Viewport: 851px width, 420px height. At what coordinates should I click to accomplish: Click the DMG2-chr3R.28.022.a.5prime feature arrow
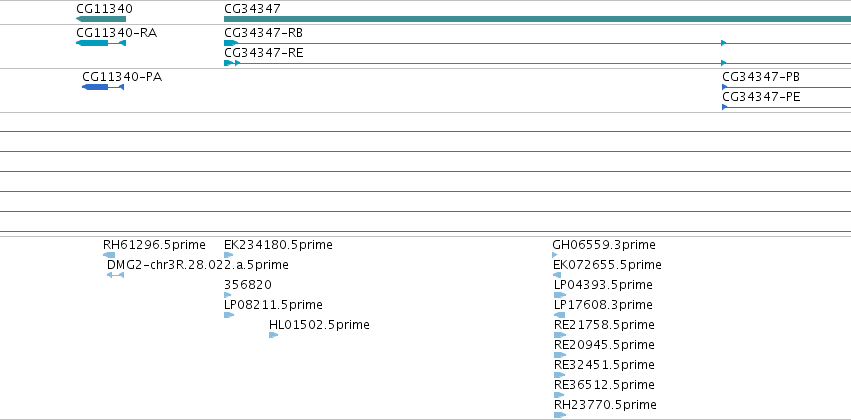[115, 275]
